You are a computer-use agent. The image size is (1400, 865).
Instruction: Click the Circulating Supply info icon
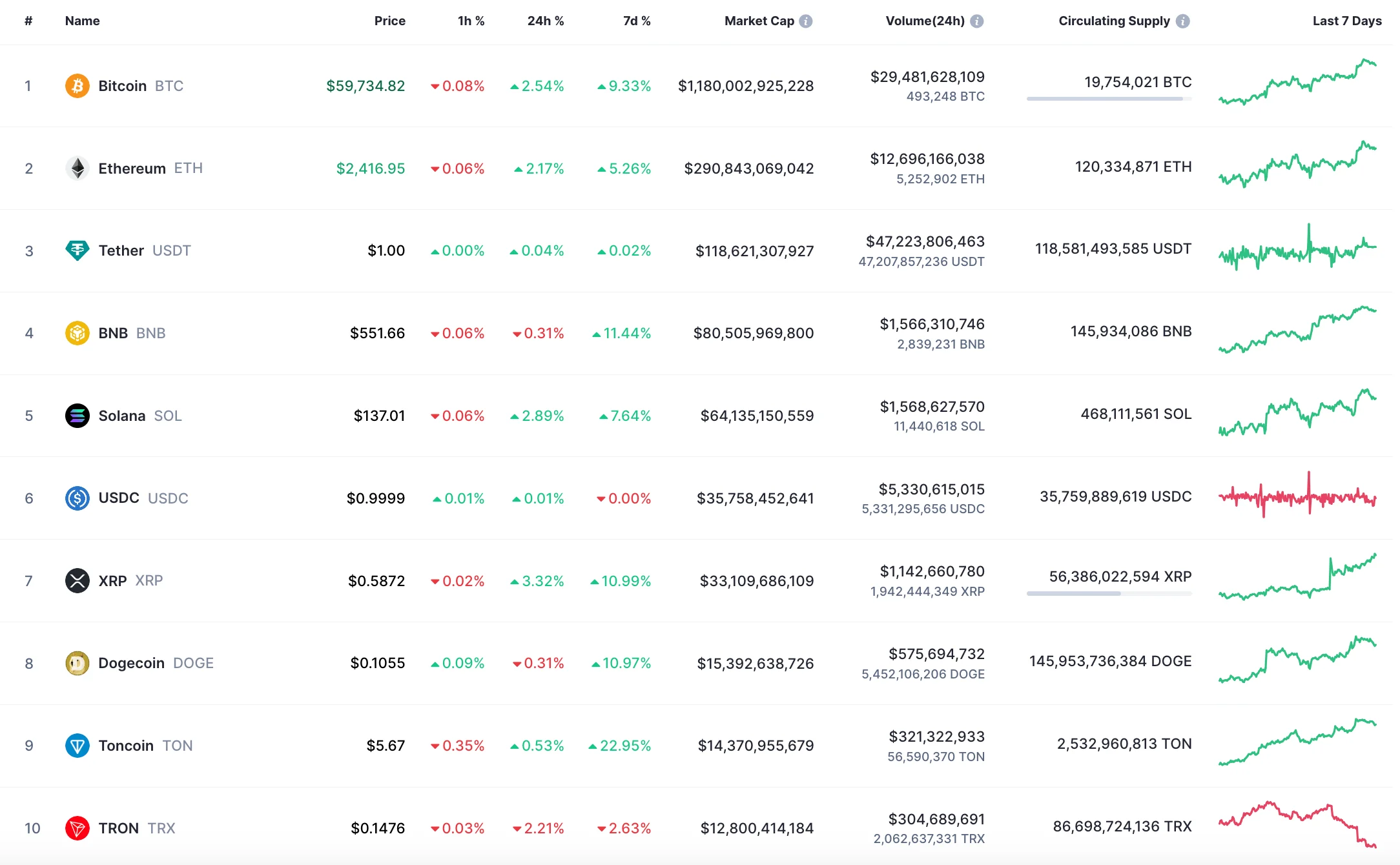pyautogui.click(x=1182, y=21)
